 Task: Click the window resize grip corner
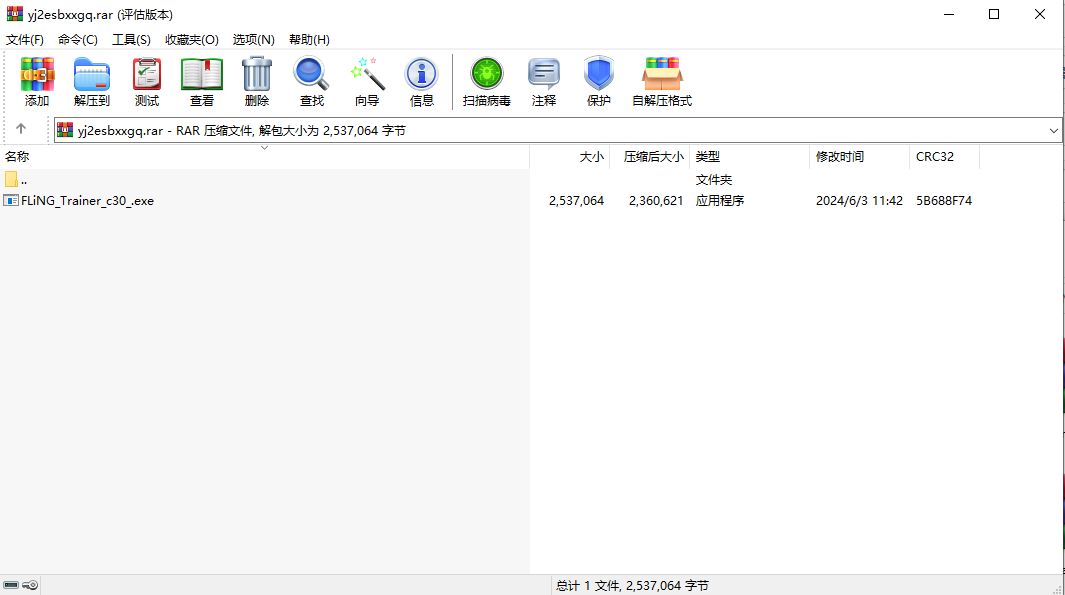[x=1057, y=588]
